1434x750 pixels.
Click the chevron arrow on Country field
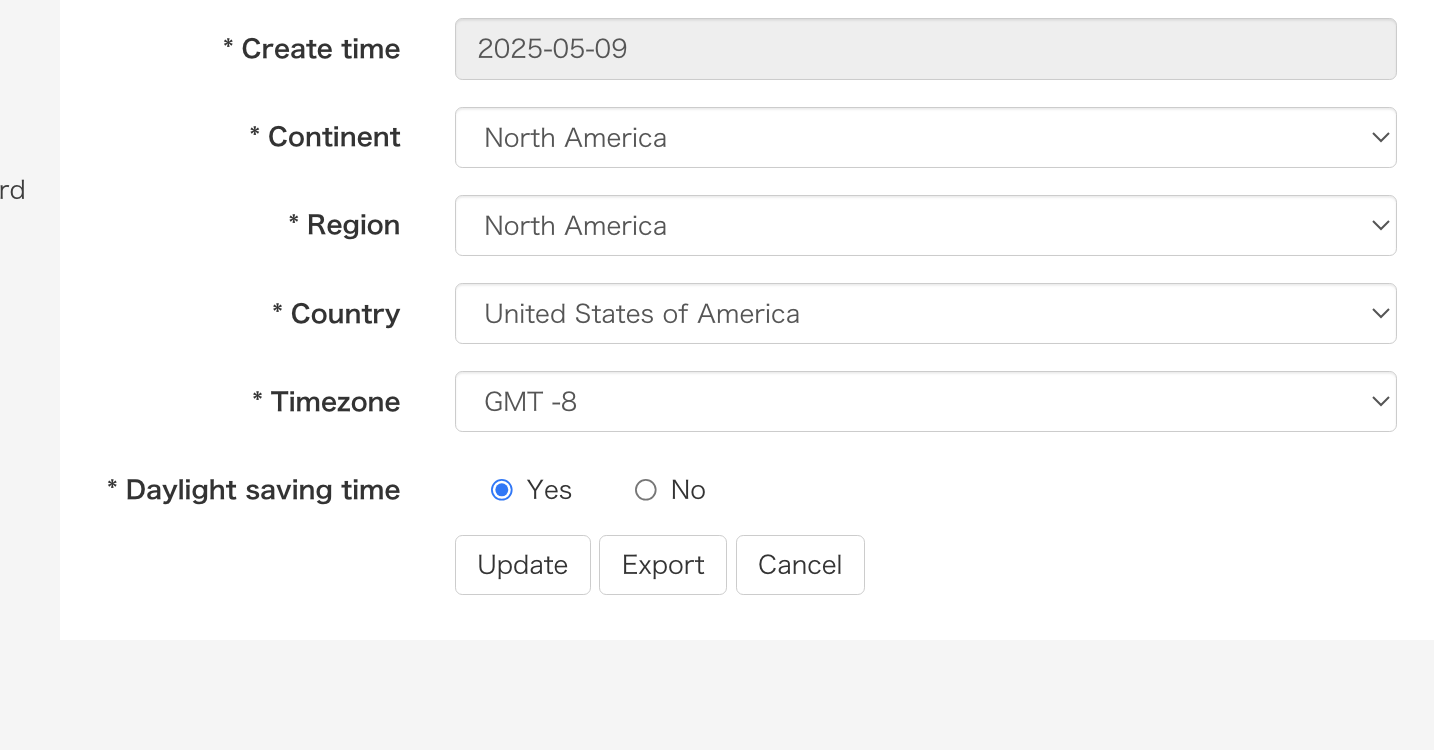click(x=1380, y=314)
